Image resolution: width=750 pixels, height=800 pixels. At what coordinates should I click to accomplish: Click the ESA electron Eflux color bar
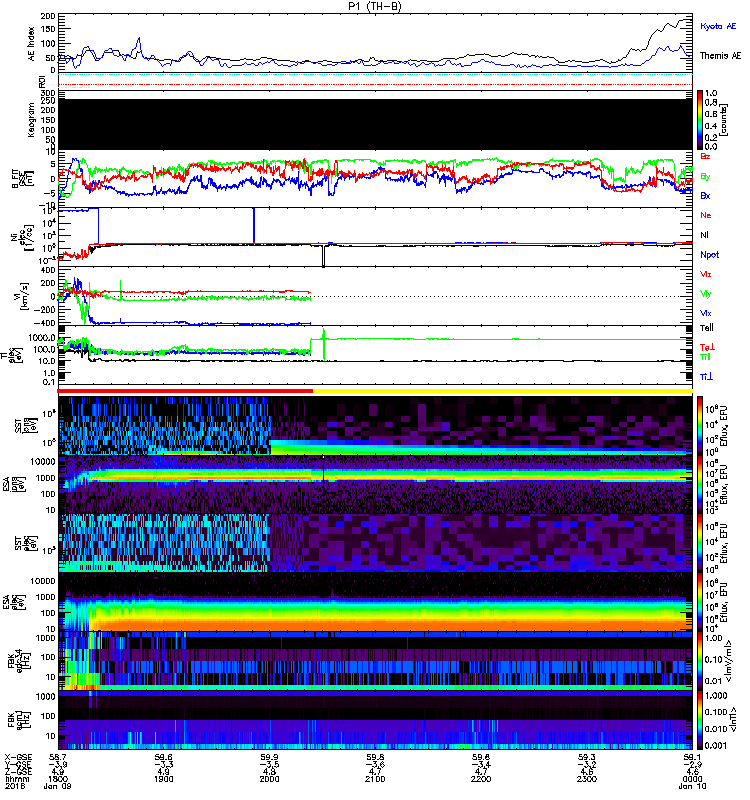tap(700, 603)
